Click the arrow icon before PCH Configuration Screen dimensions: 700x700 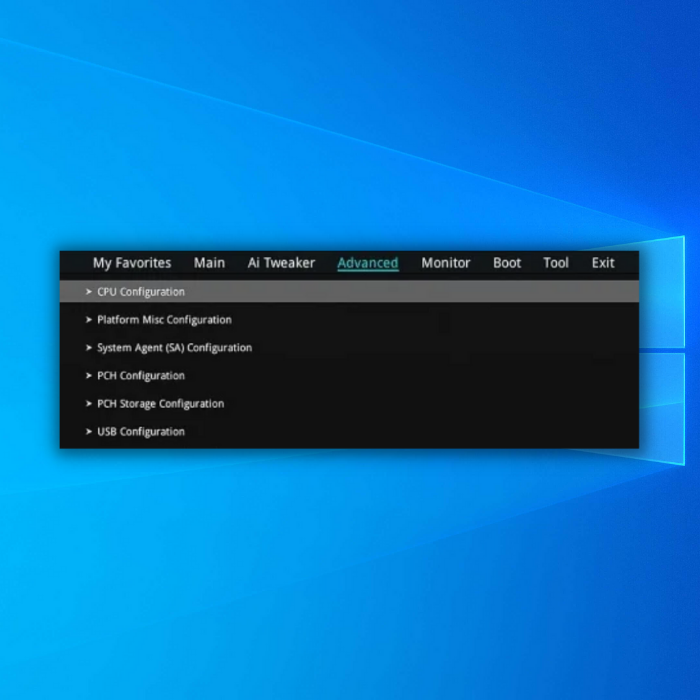pos(89,376)
